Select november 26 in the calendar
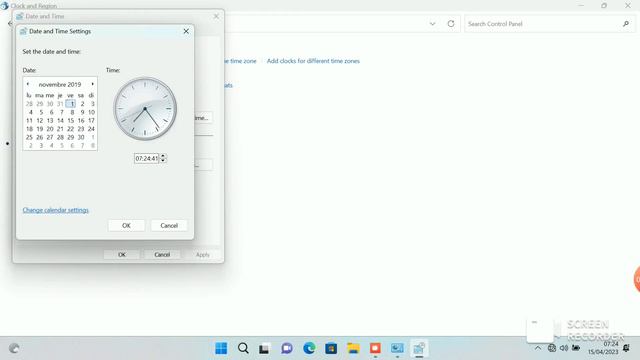 tap(40, 137)
